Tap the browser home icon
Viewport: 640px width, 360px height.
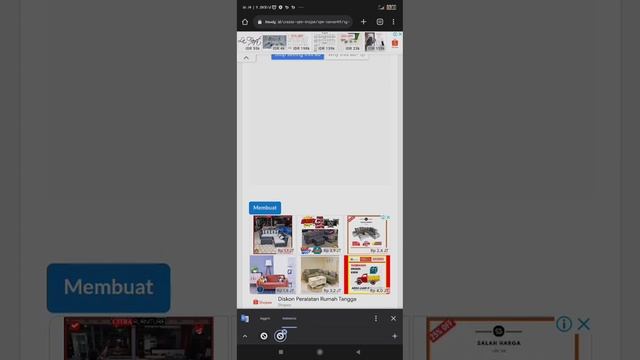[245, 22]
